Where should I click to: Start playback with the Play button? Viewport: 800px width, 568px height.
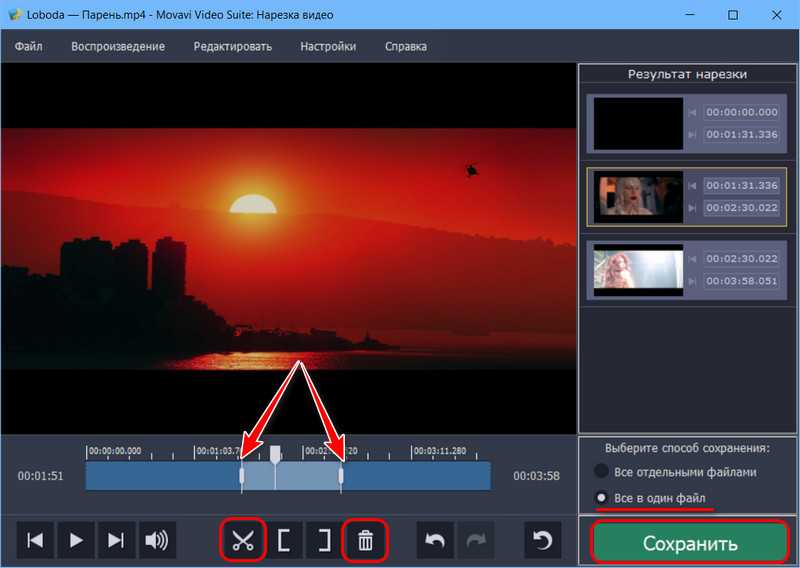(x=76, y=540)
